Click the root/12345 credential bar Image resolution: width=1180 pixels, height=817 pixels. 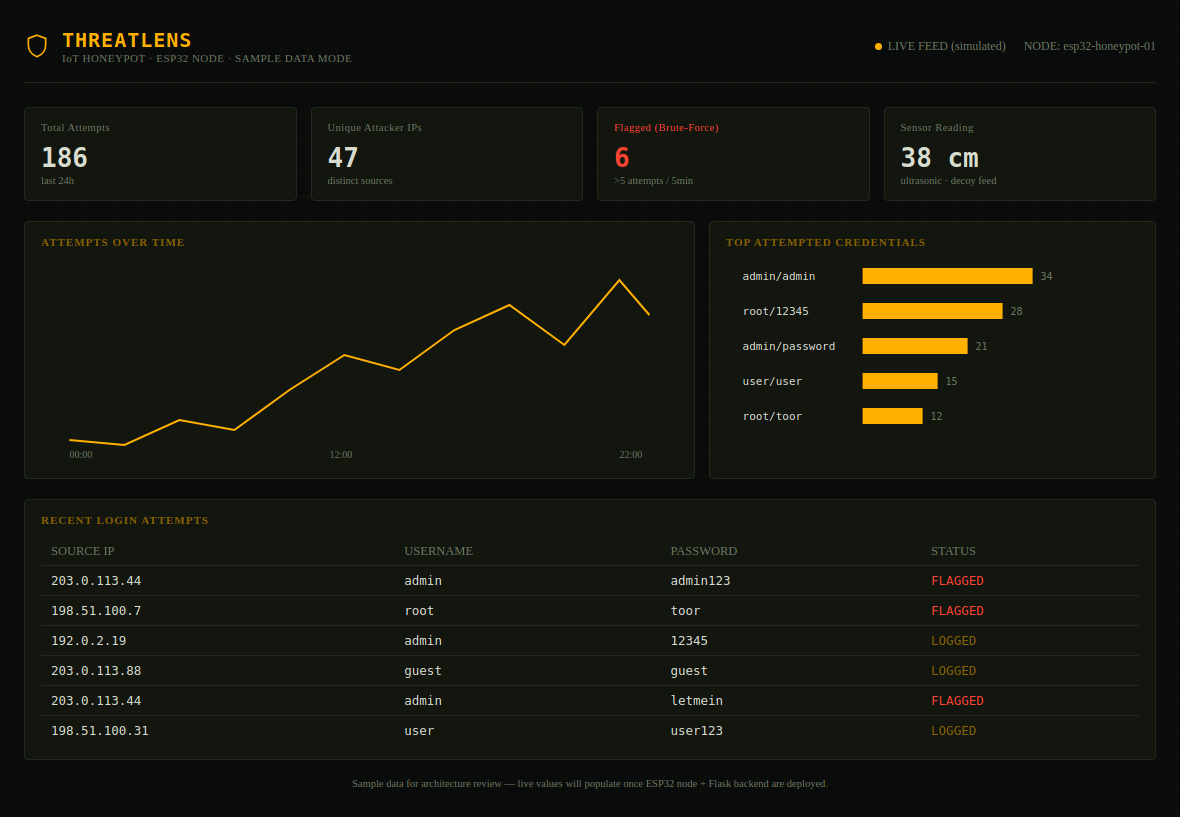932,311
